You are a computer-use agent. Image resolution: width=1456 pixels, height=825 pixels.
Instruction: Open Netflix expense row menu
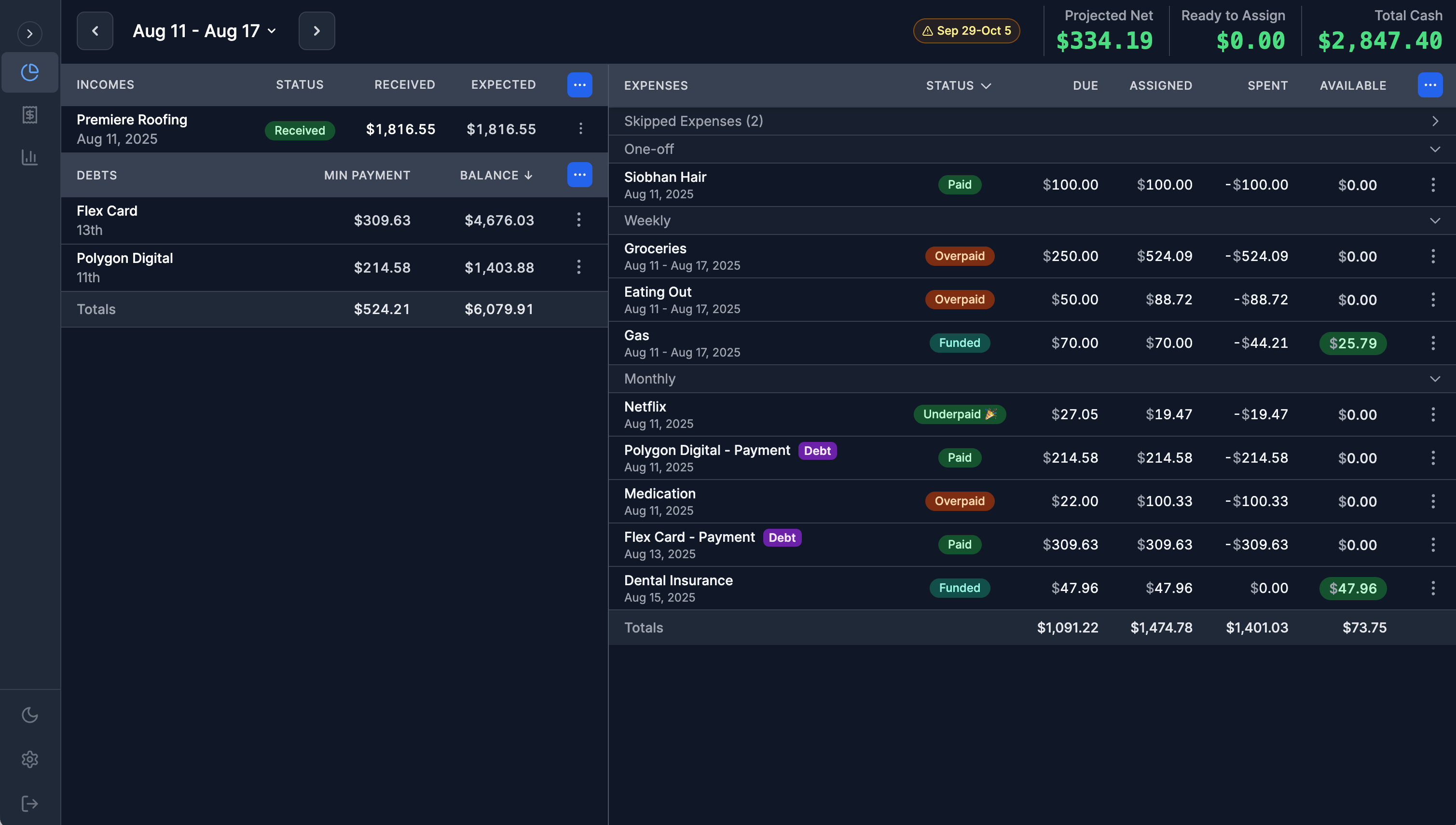point(1433,414)
